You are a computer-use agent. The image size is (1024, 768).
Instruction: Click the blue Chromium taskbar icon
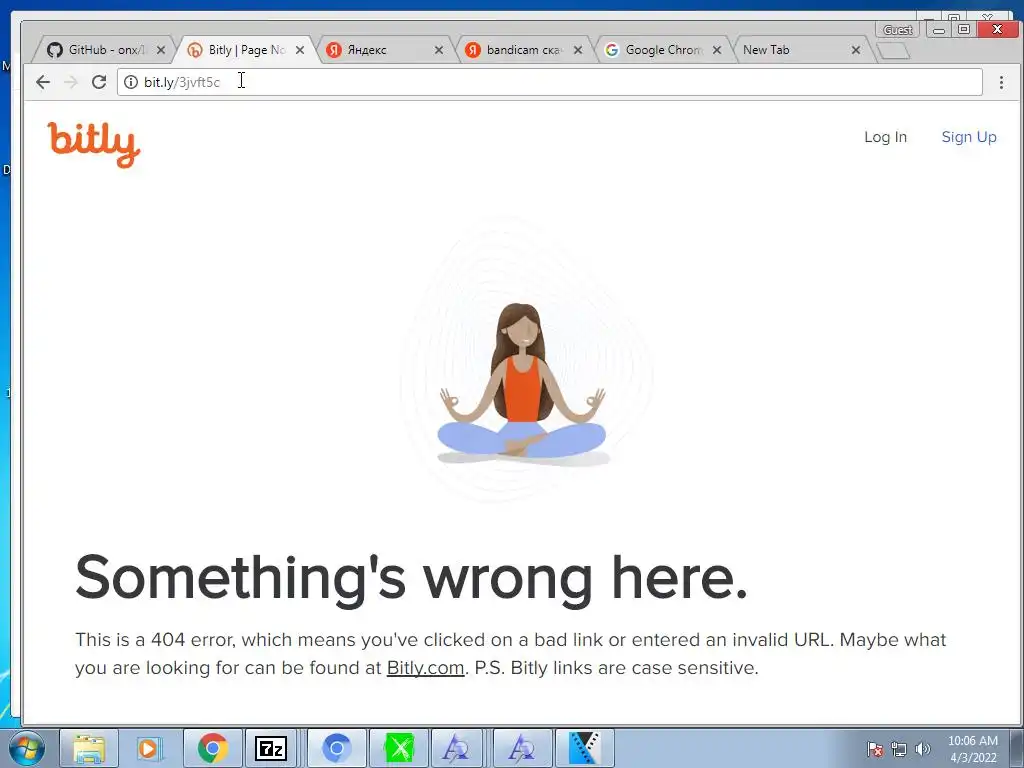[336, 748]
